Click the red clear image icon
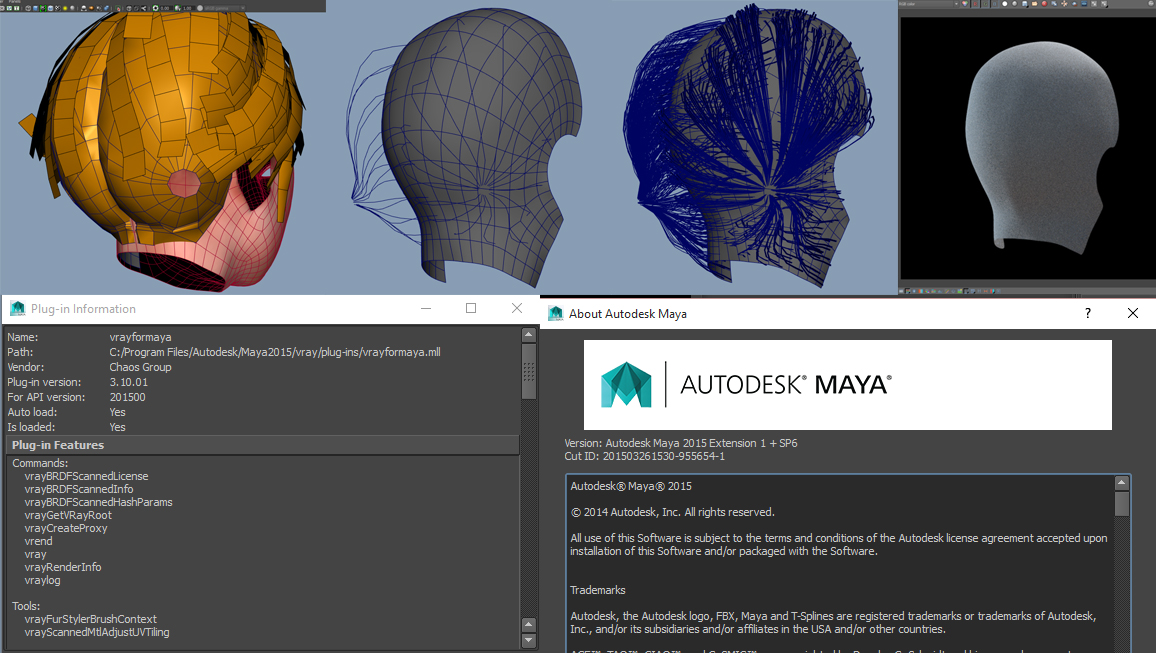Image resolution: width=1156 pixels, height=653 pixels. 1044,4
